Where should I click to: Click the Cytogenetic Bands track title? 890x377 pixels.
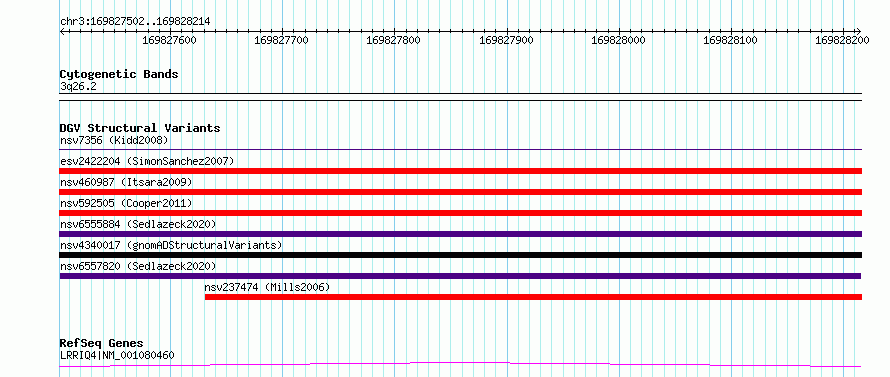[x=119, y=74]
